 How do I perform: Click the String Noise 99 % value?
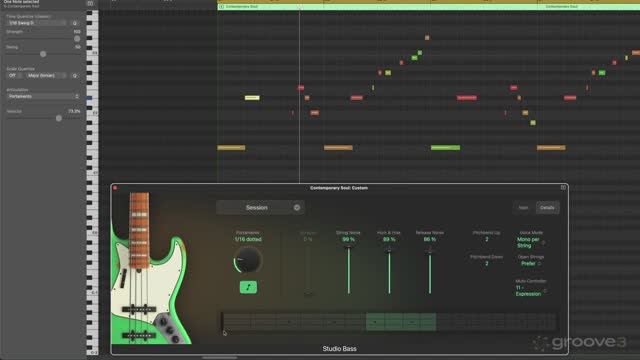pyautogui.click(x=348, y=239)
